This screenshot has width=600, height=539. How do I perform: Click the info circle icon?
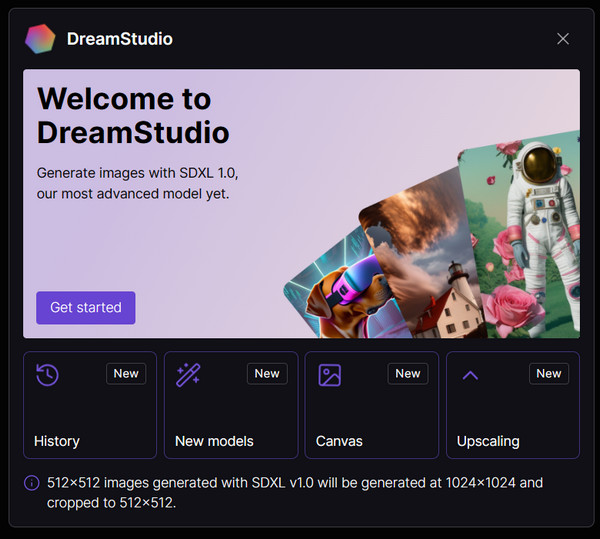click(32, 483)
